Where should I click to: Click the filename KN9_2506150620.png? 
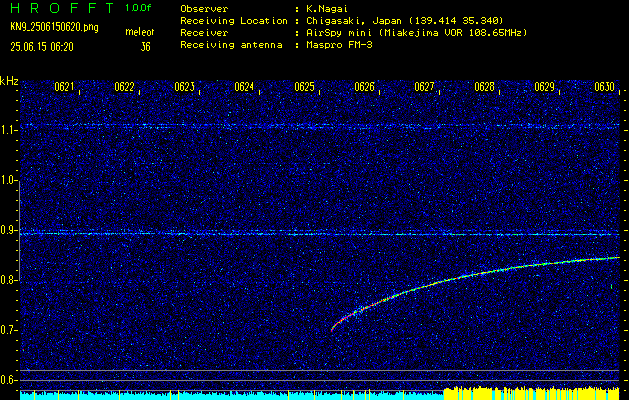coord(54,27)
